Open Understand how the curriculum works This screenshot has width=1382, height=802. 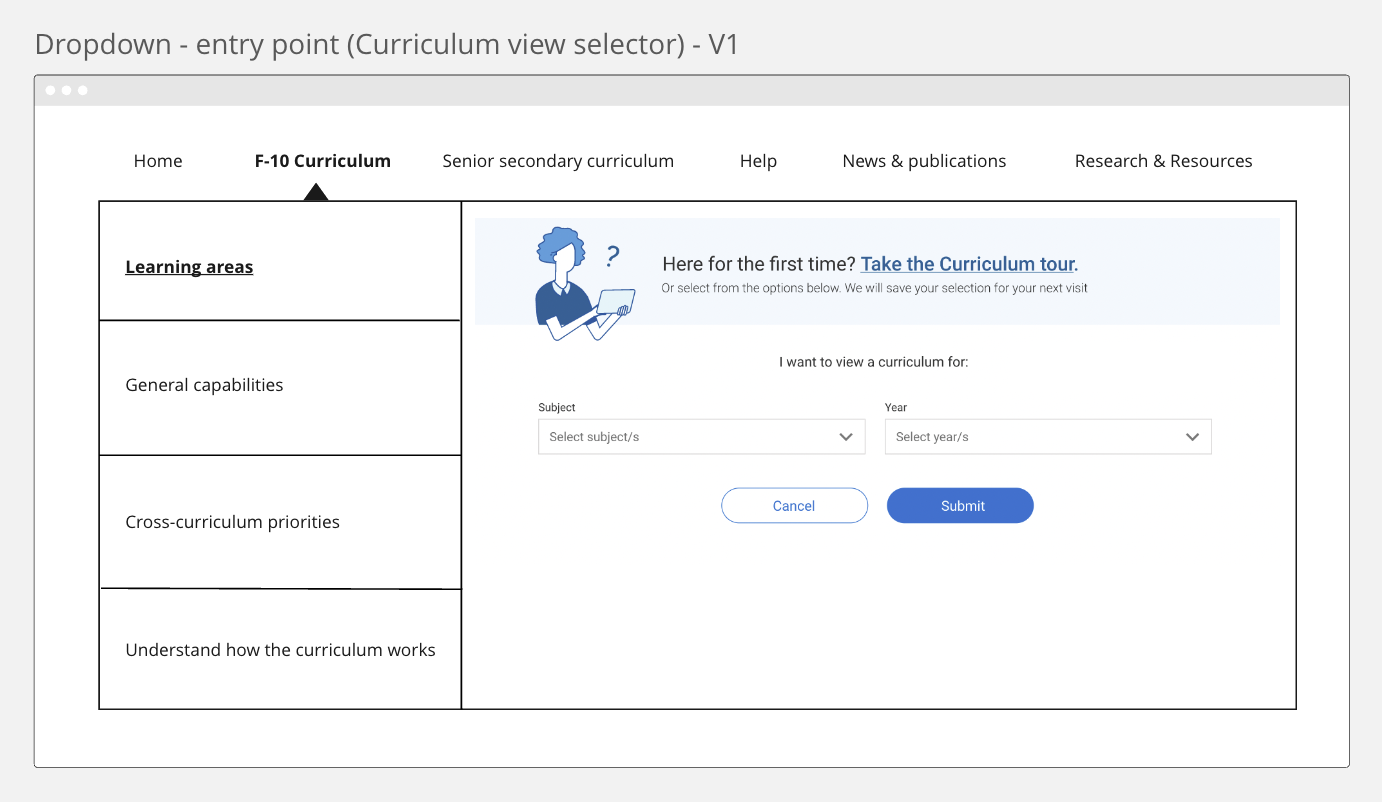[280, 650]
